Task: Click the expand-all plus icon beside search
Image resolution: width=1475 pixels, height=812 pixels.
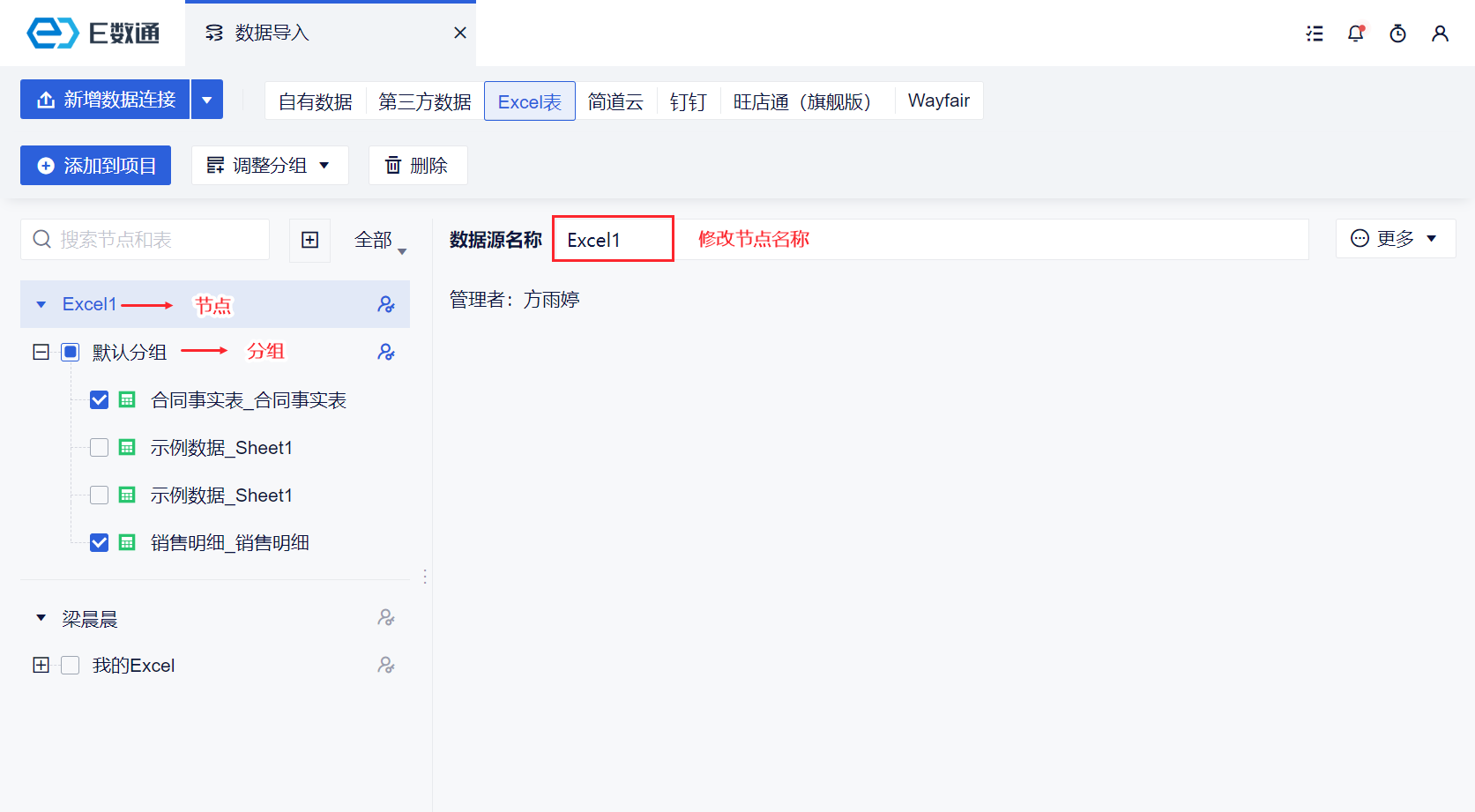Action: tap(310, 240)
